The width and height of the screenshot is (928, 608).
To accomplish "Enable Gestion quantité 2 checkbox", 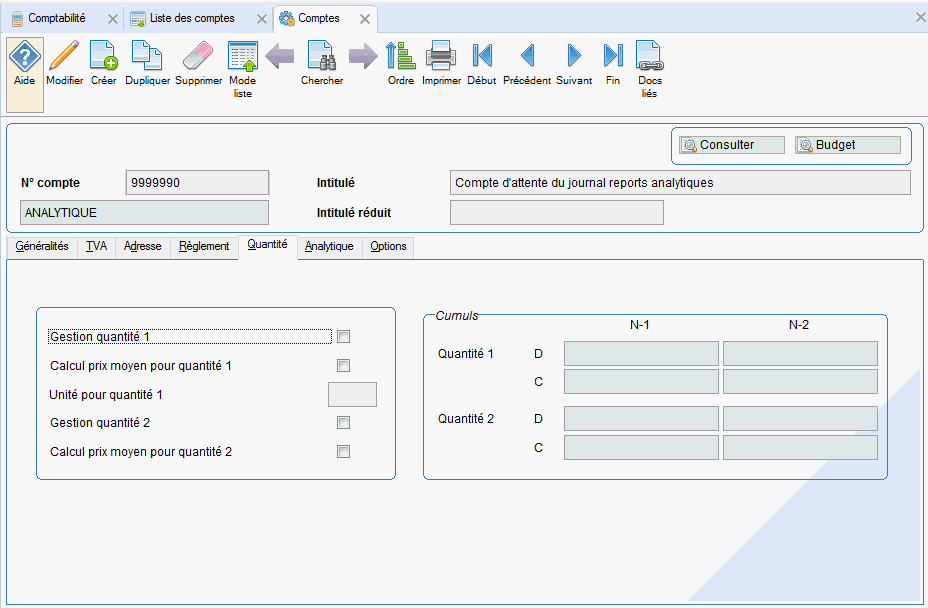I will [x=343, y=422].
